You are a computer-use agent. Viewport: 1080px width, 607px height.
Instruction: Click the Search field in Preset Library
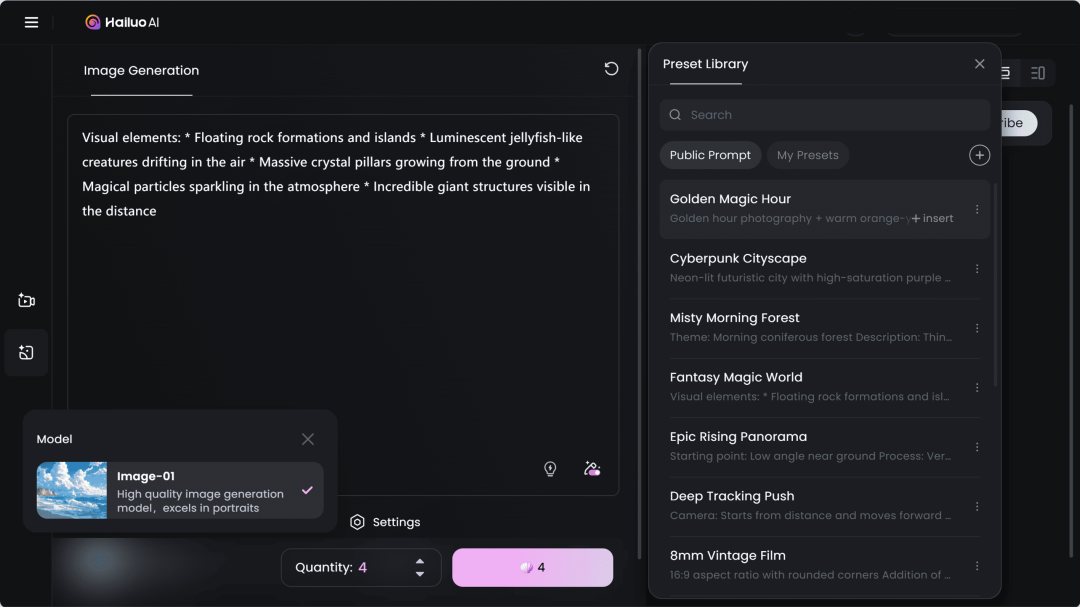click(x=824, y=115)
